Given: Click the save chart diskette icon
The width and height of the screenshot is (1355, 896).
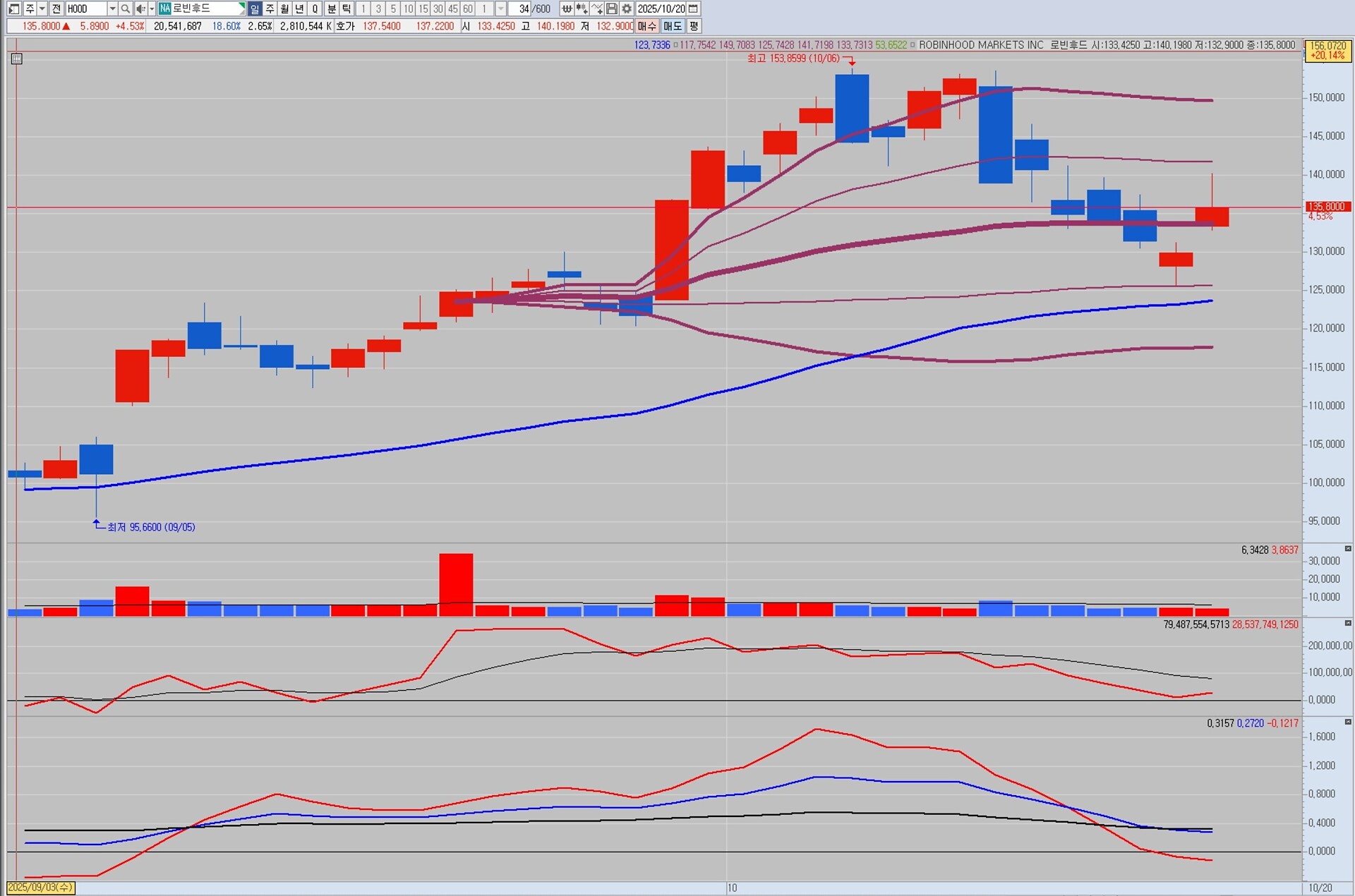Looking at the screenshot, I should (612, 8).
